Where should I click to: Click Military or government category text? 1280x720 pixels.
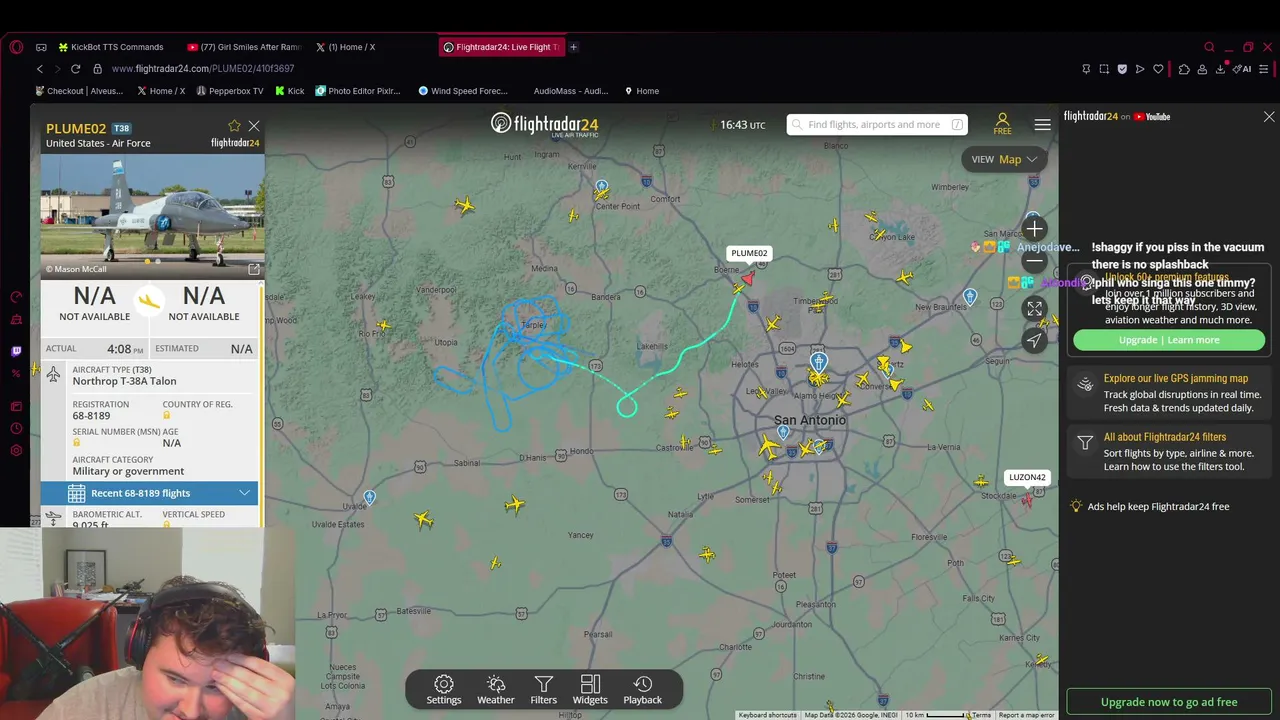pos(128,471)
